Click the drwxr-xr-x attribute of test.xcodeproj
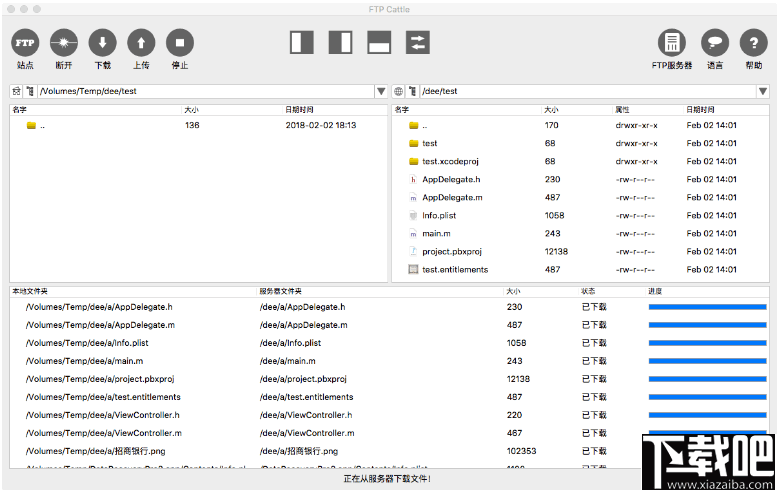Viewport: 777px width, 490px height. point(636,162)
